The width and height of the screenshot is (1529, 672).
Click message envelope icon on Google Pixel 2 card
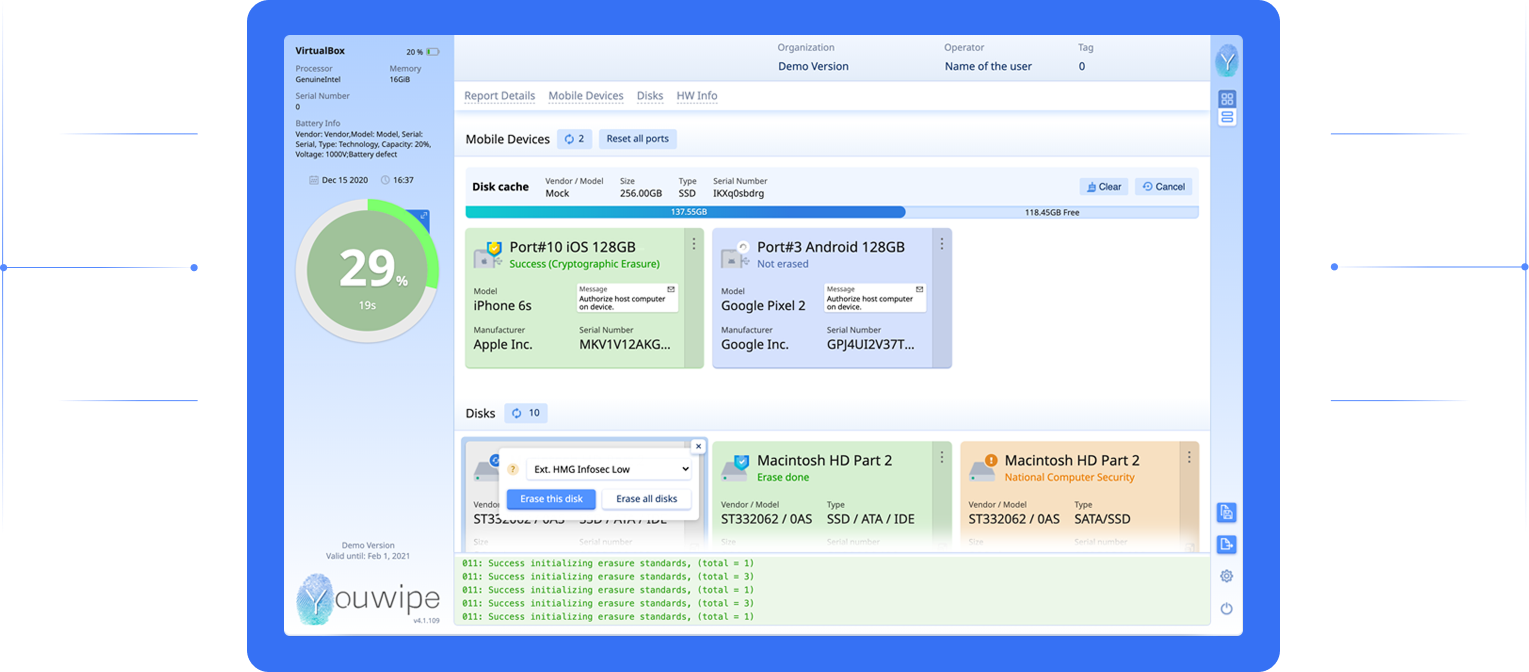tap(919, 289)
